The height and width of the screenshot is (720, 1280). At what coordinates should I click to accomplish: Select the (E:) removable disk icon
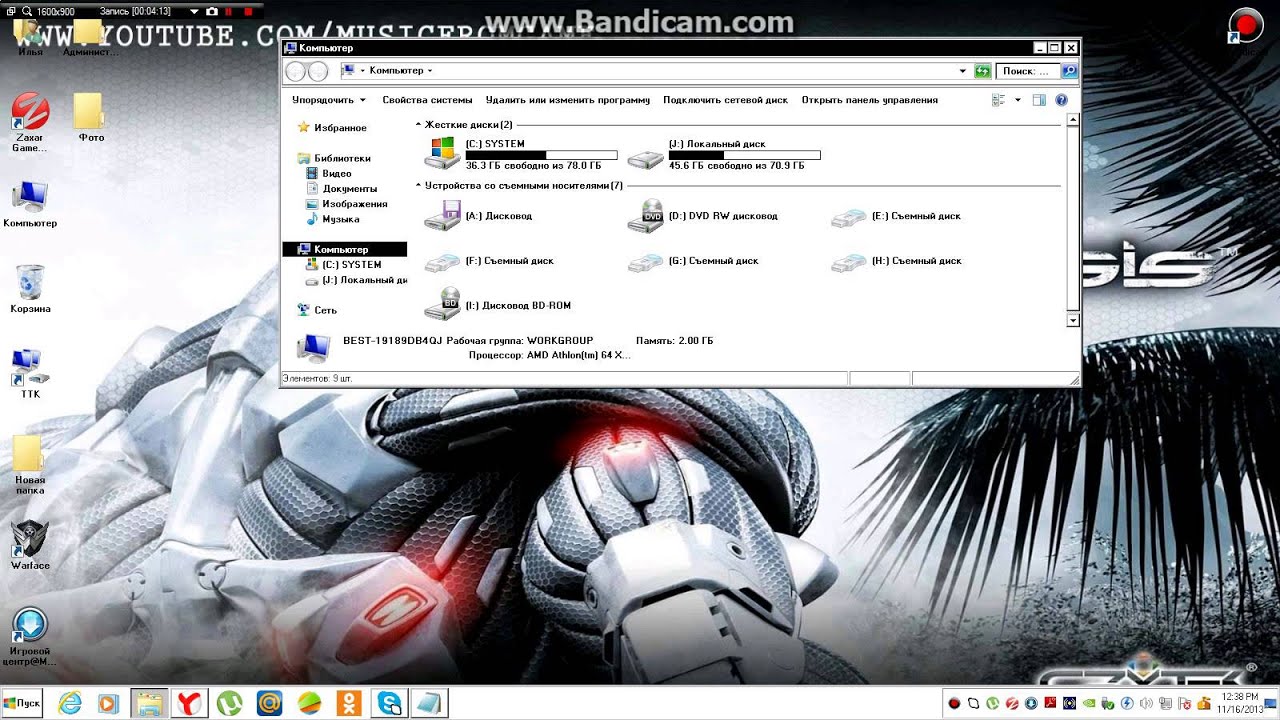coord(849,217)
